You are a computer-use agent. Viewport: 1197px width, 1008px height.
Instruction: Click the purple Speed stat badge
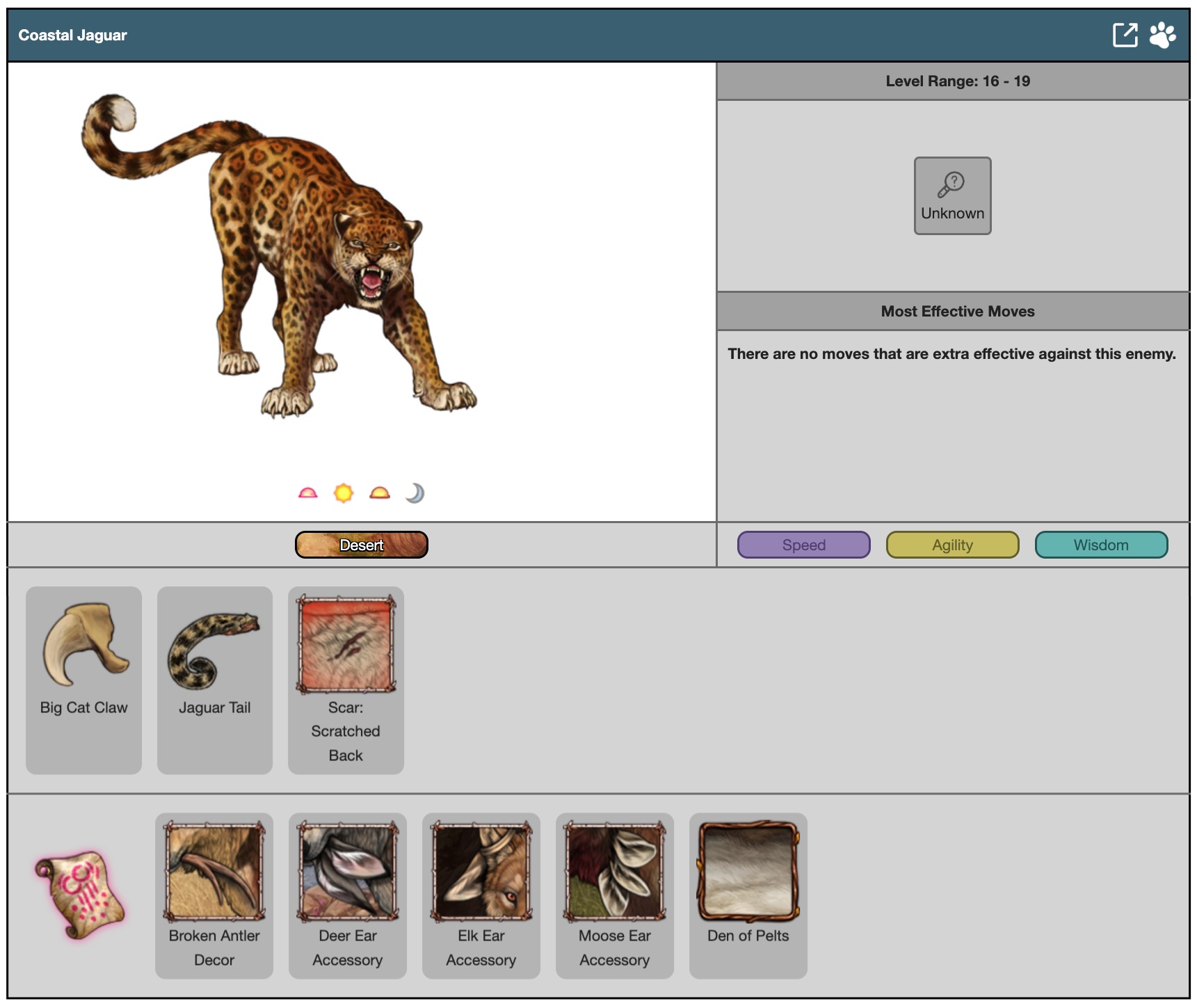click(803, 545)
